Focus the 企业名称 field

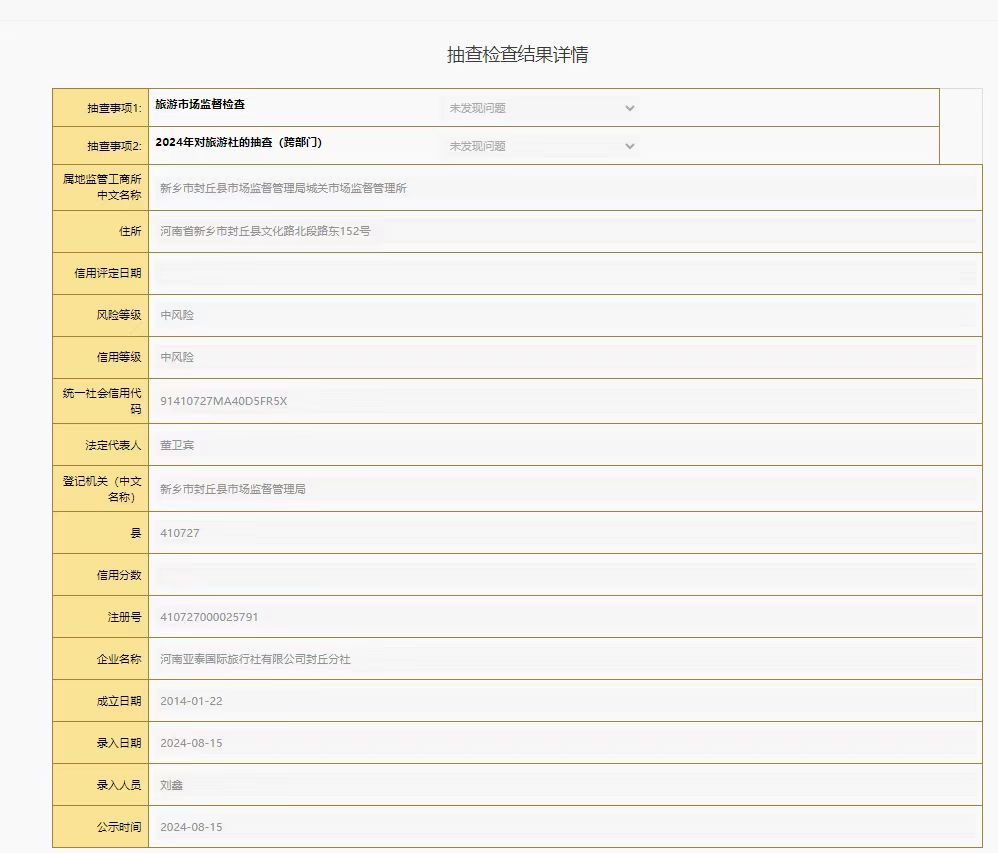coord(565,660)
